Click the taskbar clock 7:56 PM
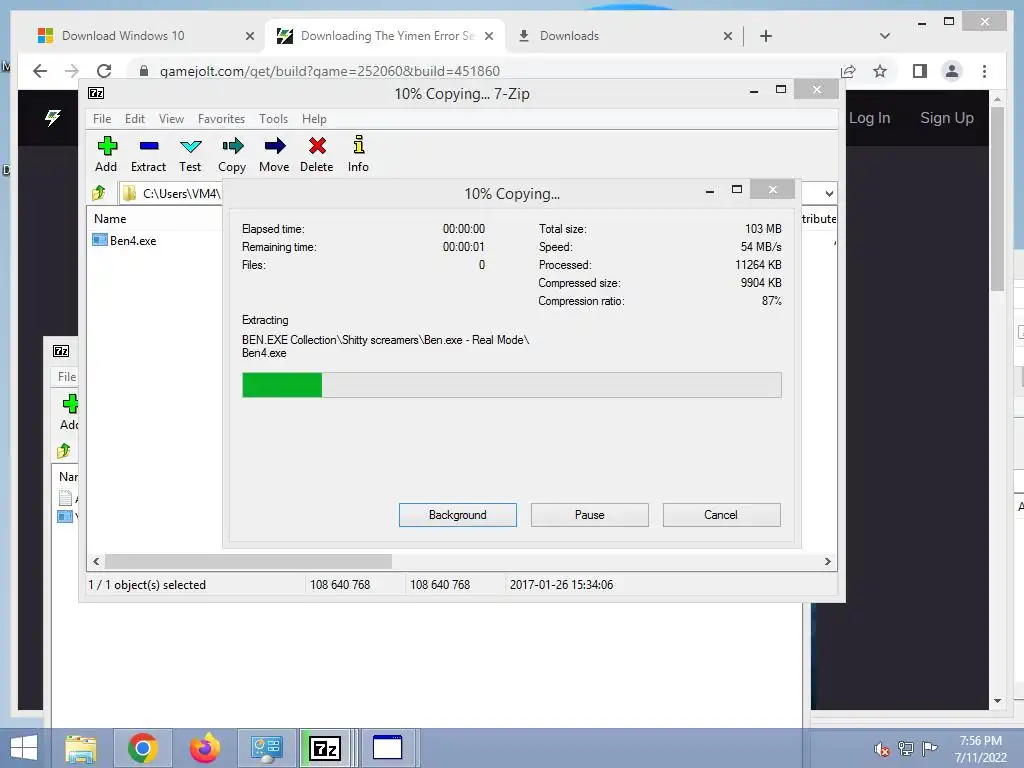 pos(980,741)
